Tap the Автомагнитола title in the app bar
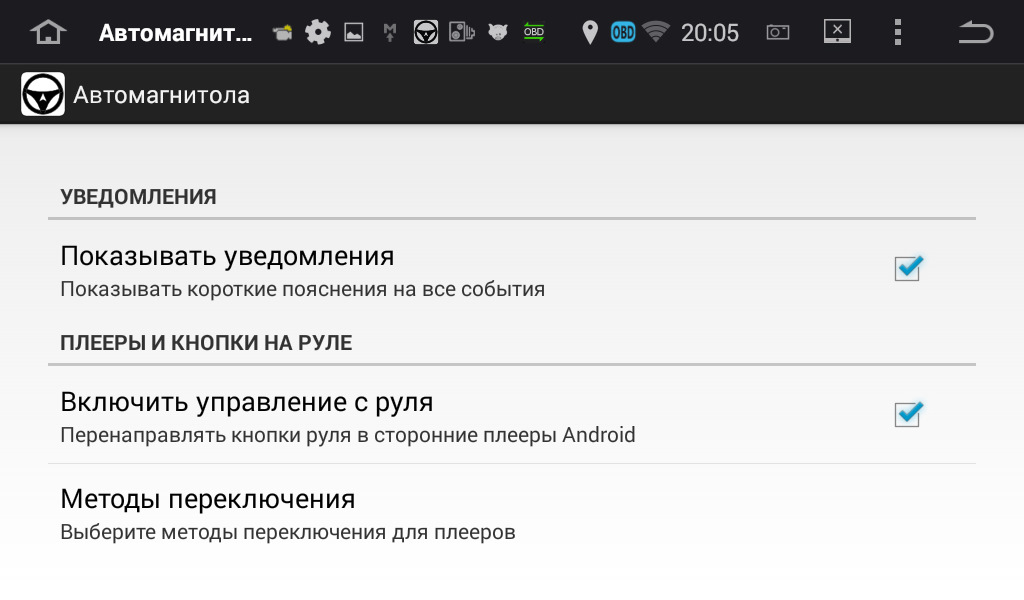Image resolution: width=1024 pixels, height=600 pixels. 160,94
